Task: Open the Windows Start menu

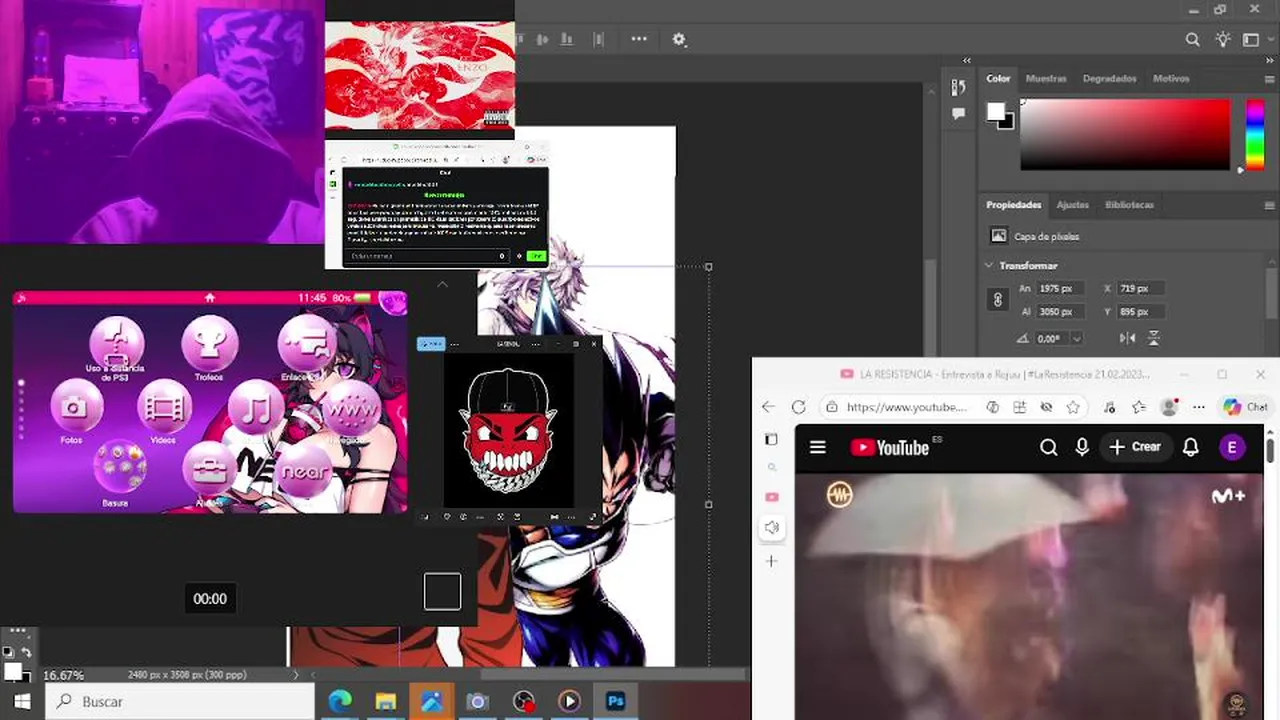Action: click(22, 702)
